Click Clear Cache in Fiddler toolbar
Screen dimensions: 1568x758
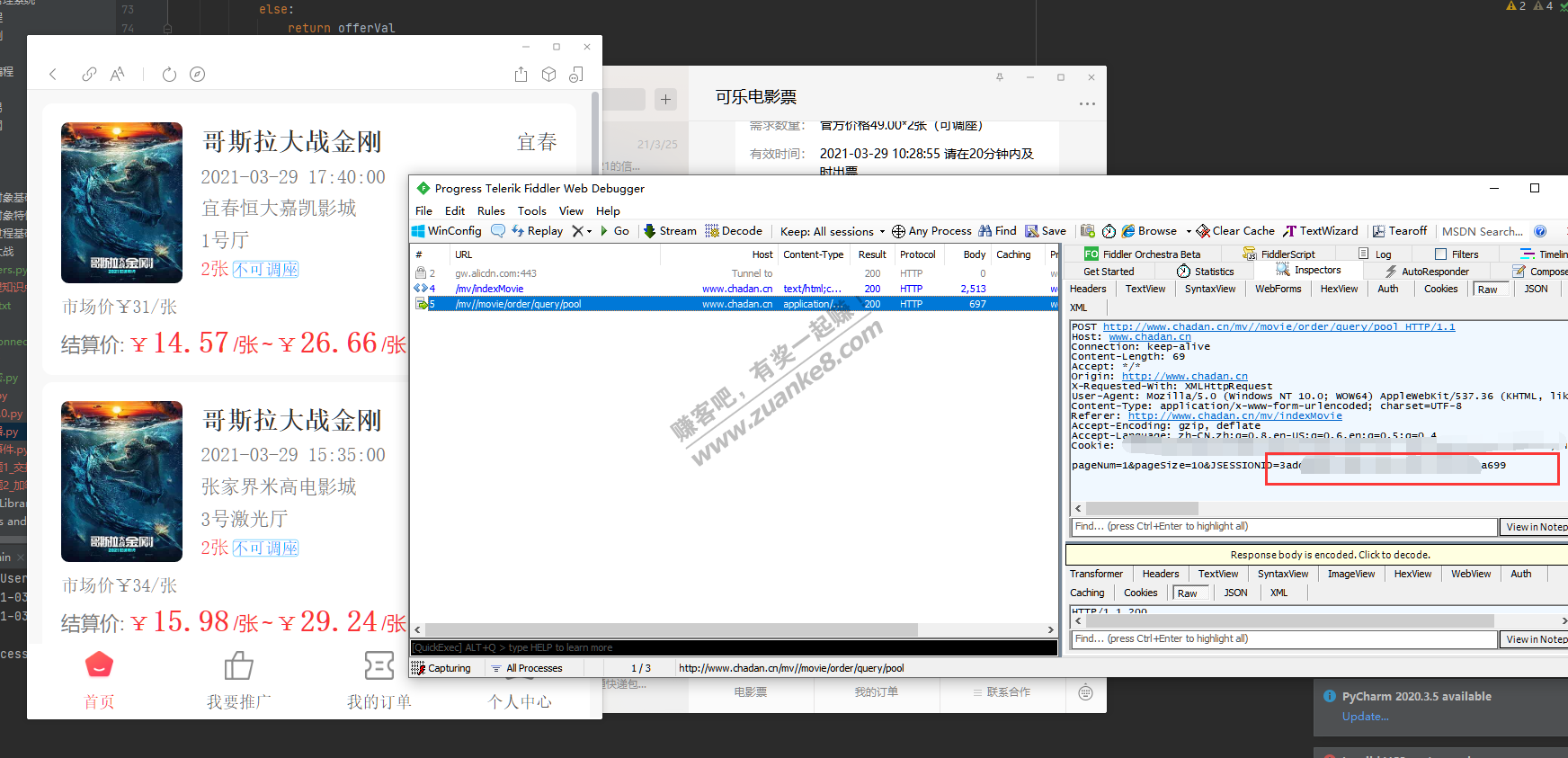coord(1235,231)
